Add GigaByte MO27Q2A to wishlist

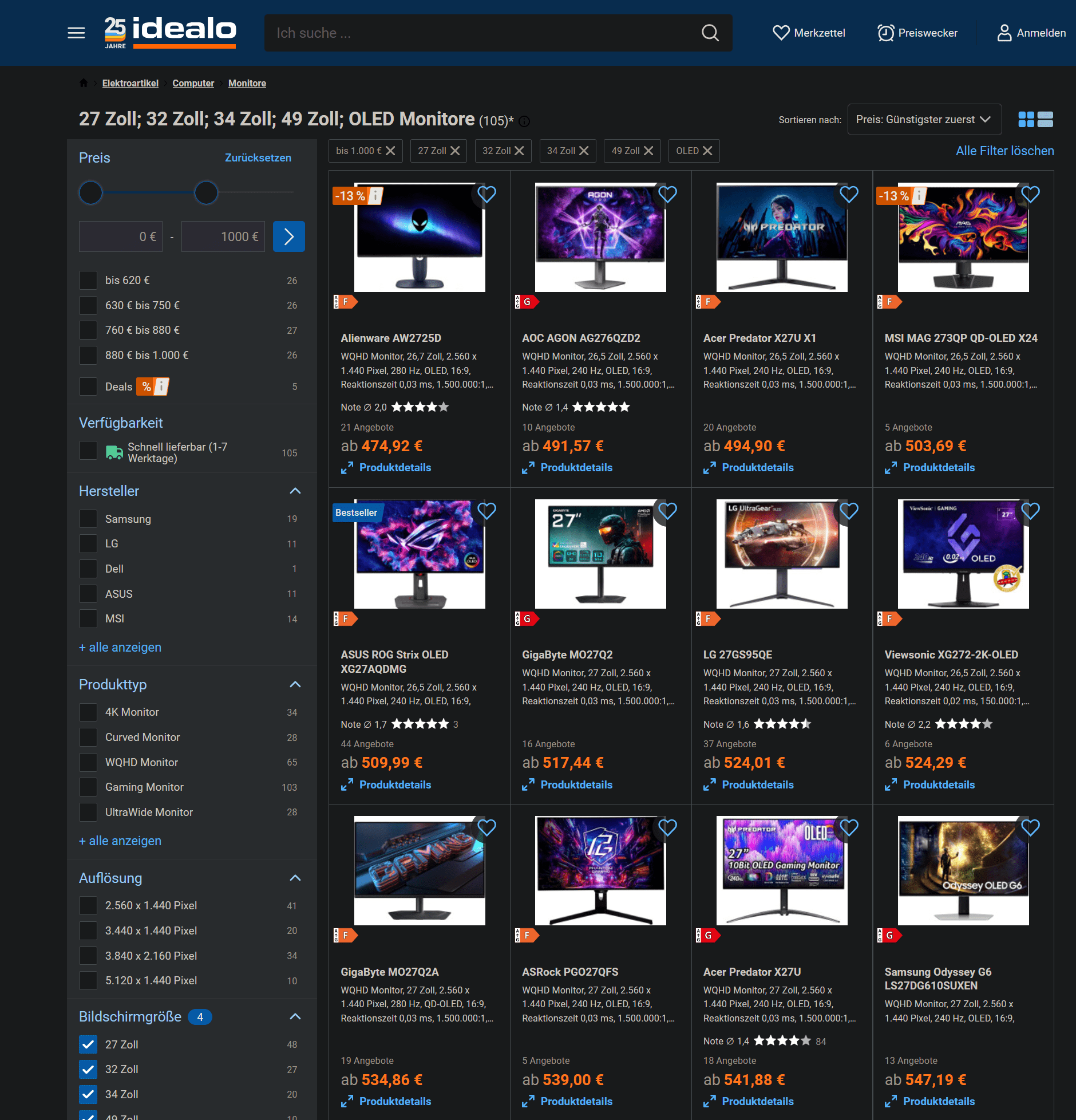click(486, 827)
